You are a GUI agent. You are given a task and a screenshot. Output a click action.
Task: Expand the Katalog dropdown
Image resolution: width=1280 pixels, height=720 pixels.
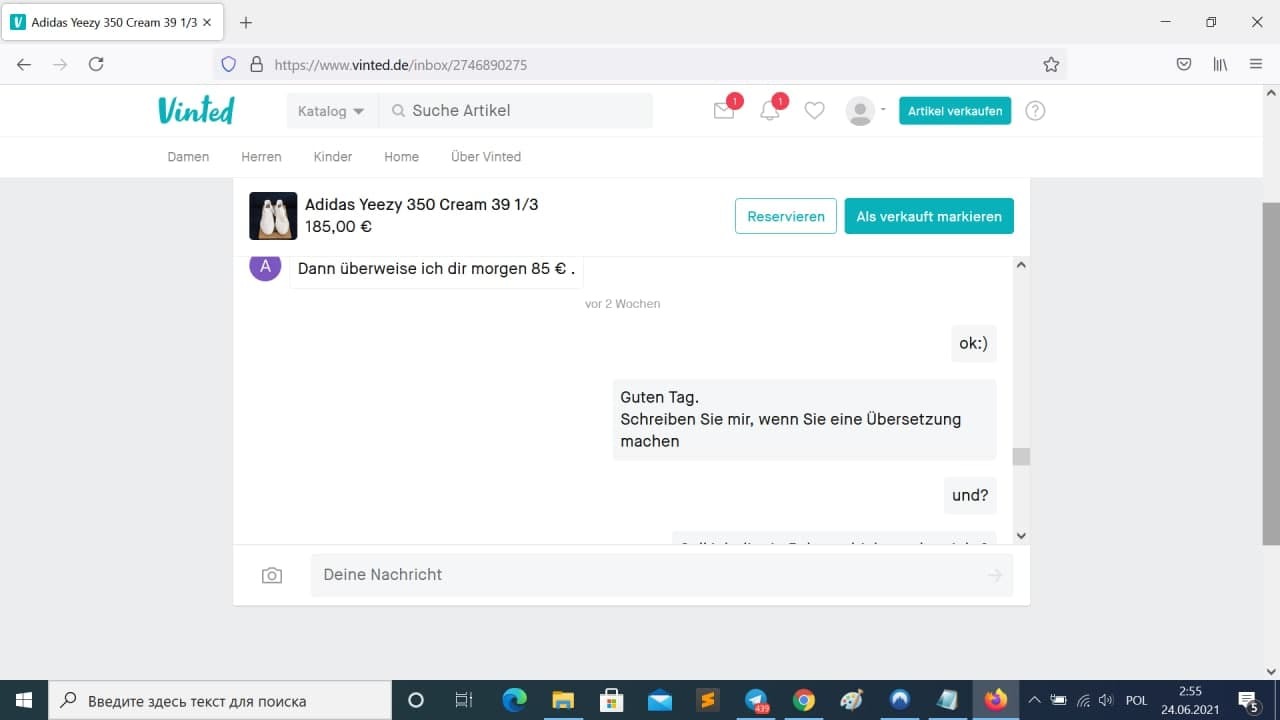(x=331, y=111)
